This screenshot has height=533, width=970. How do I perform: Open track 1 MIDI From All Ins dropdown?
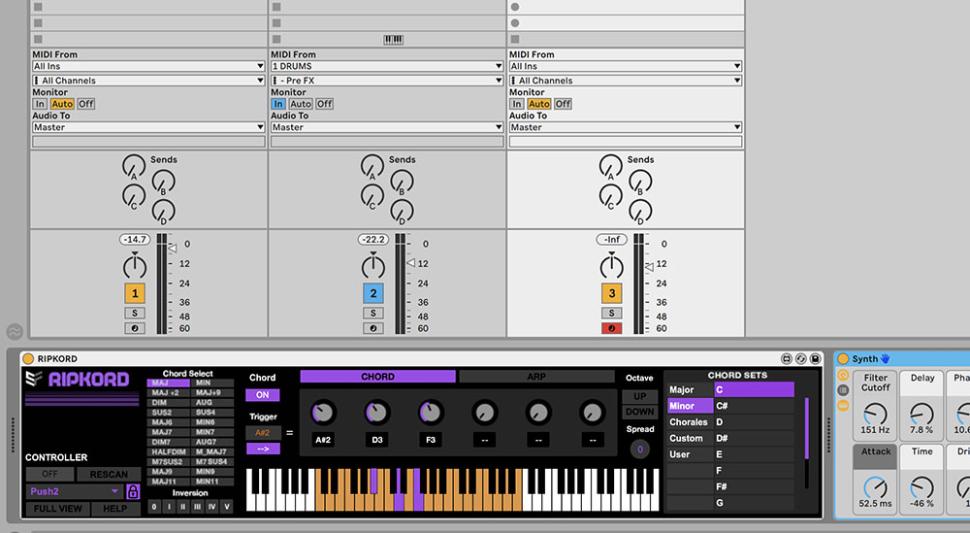click(148, 66)
